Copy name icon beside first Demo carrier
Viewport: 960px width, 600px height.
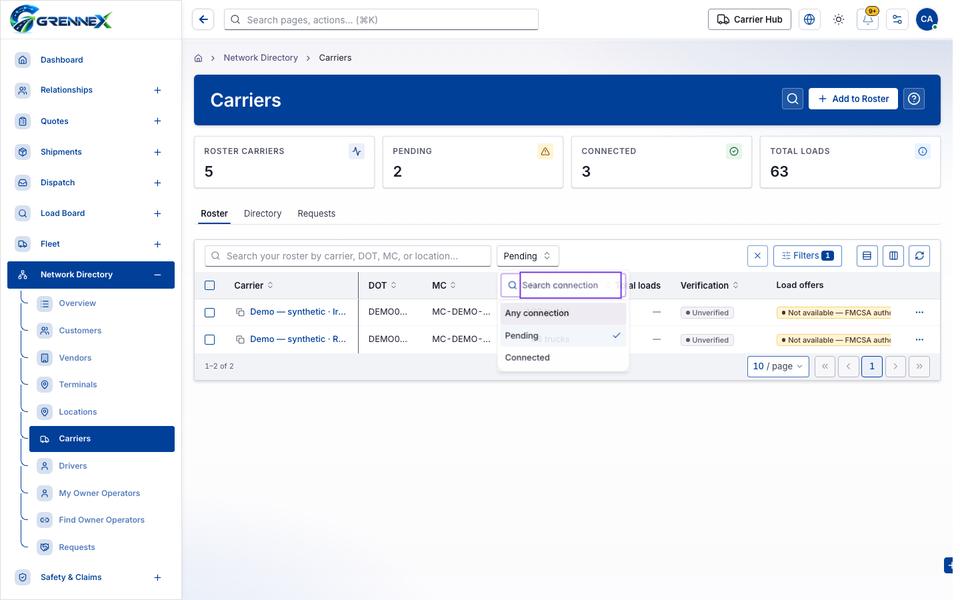point(240,312)
